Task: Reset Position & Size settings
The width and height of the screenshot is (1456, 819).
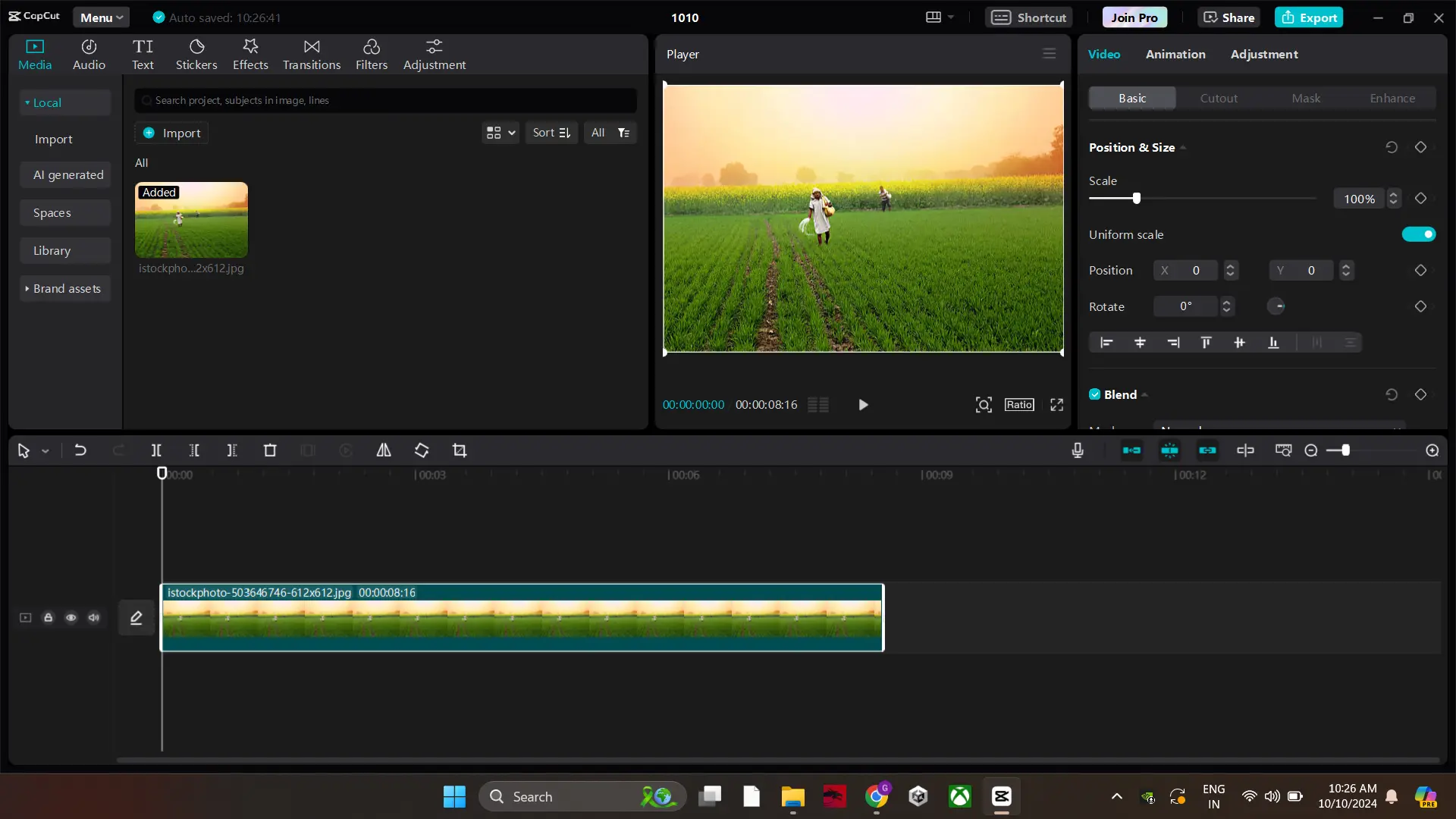Action: click(x=1392, y=147)
